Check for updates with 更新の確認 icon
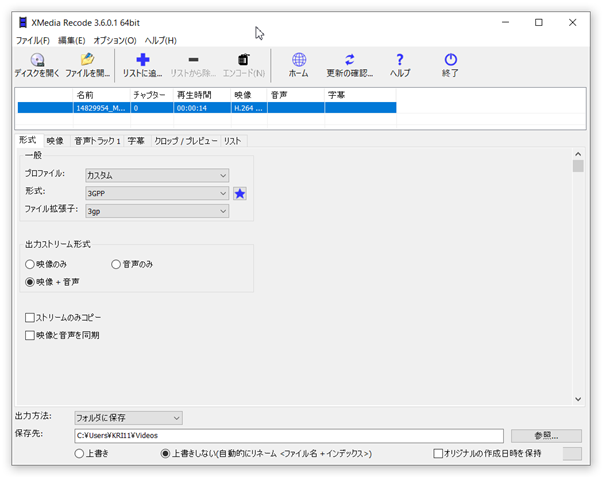This screenshot has height=477, width=602. [x=349, y=65]
